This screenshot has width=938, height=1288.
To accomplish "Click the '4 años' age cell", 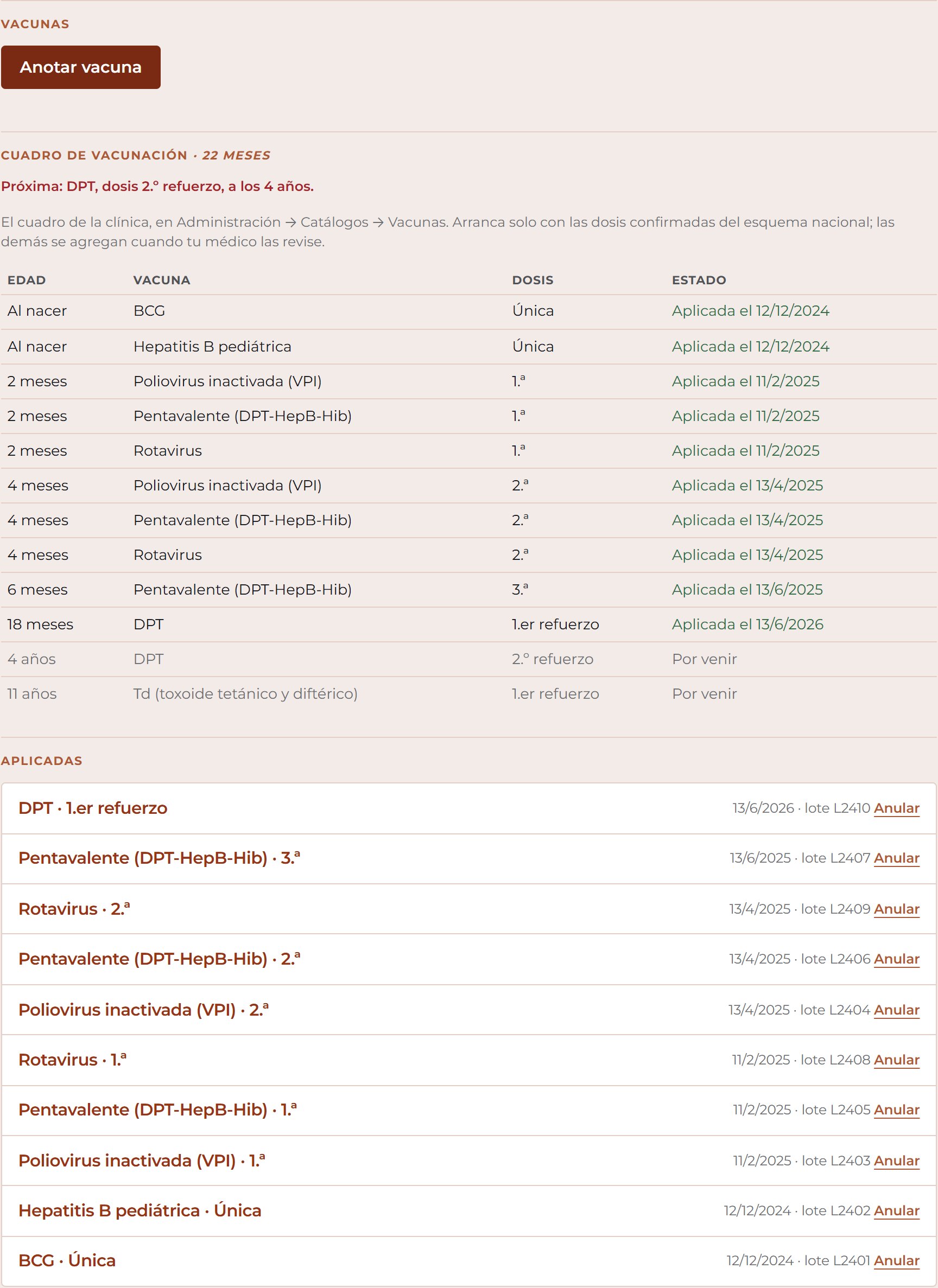I will (x=32, y=659).
